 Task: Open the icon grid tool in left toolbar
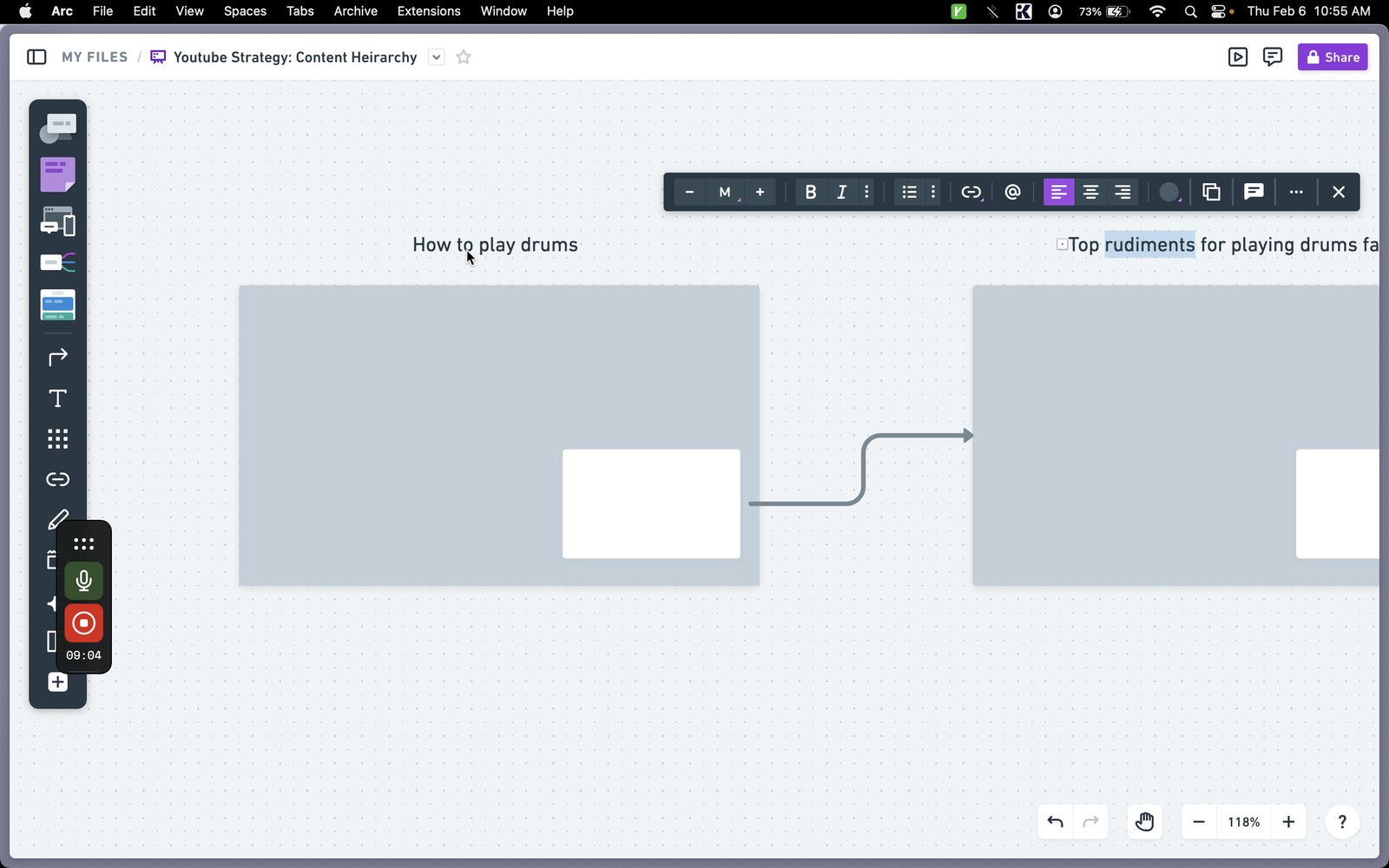pos(58,438)
